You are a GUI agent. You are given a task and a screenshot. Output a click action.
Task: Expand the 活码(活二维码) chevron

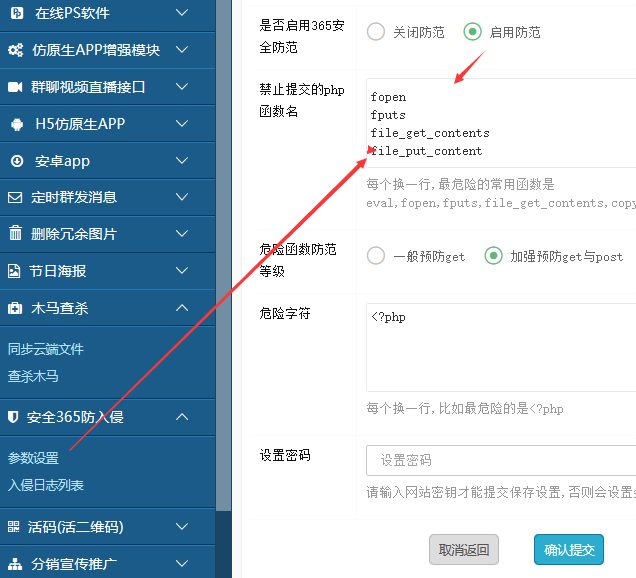182,527
